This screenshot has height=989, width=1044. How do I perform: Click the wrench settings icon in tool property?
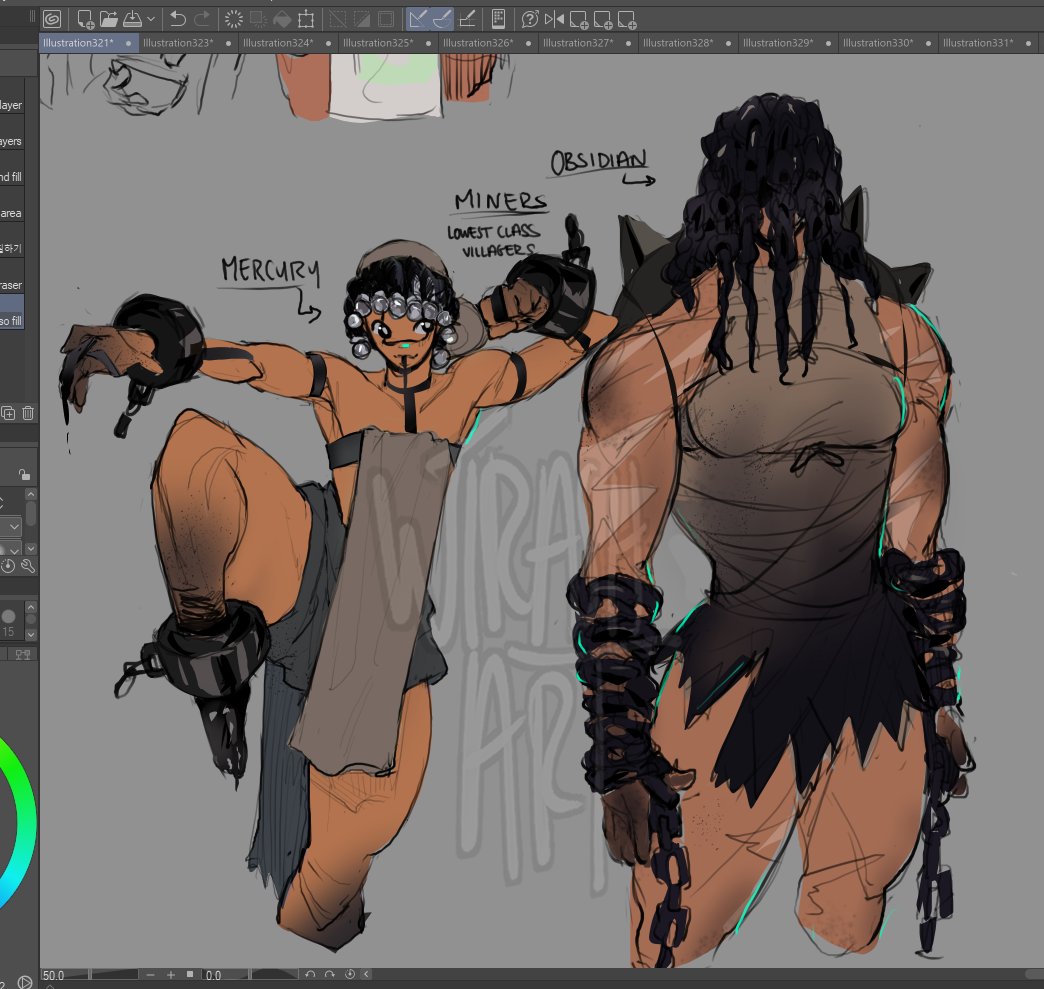tap(28, 566)
